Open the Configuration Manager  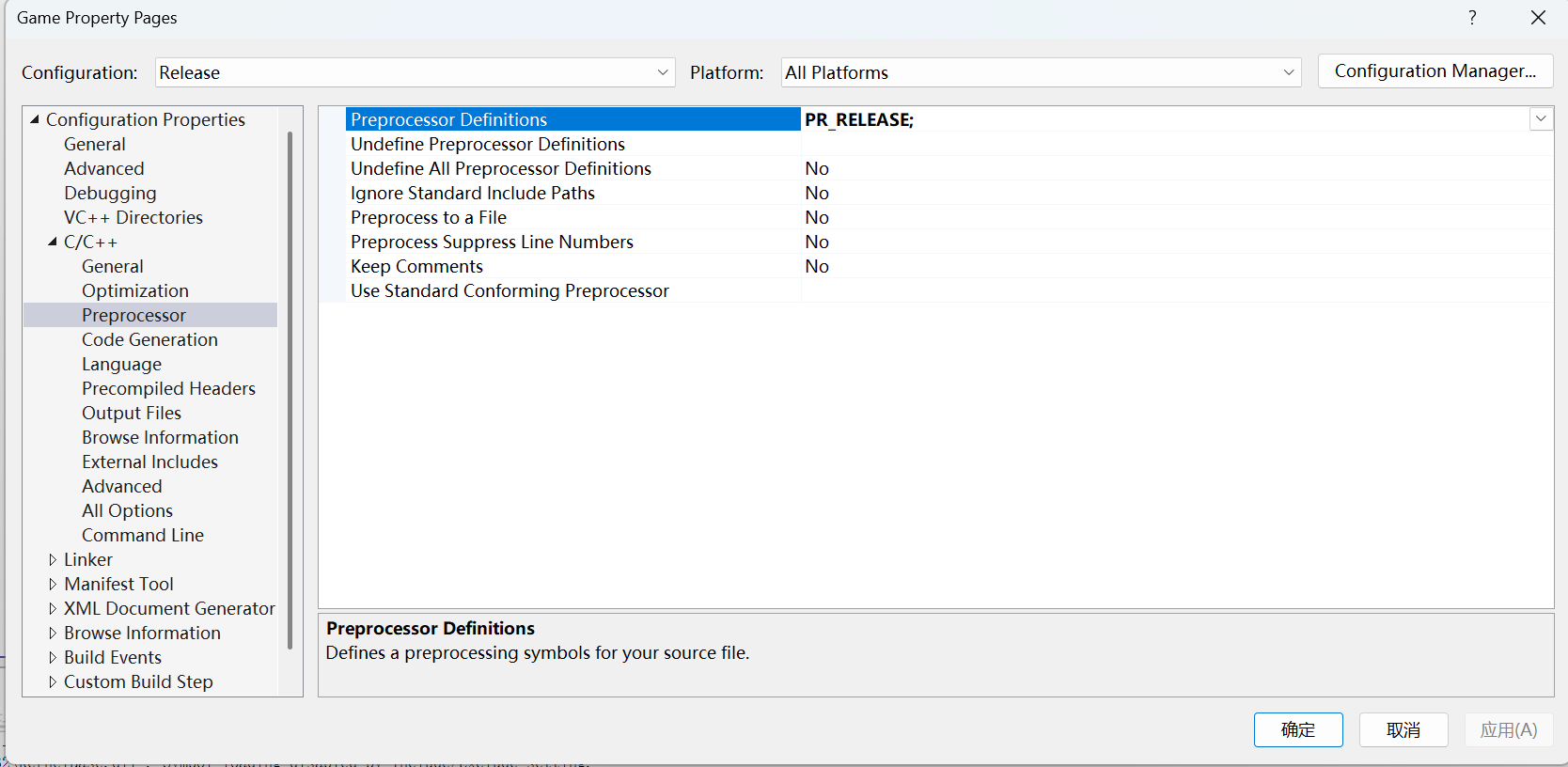coord(1435,71)
